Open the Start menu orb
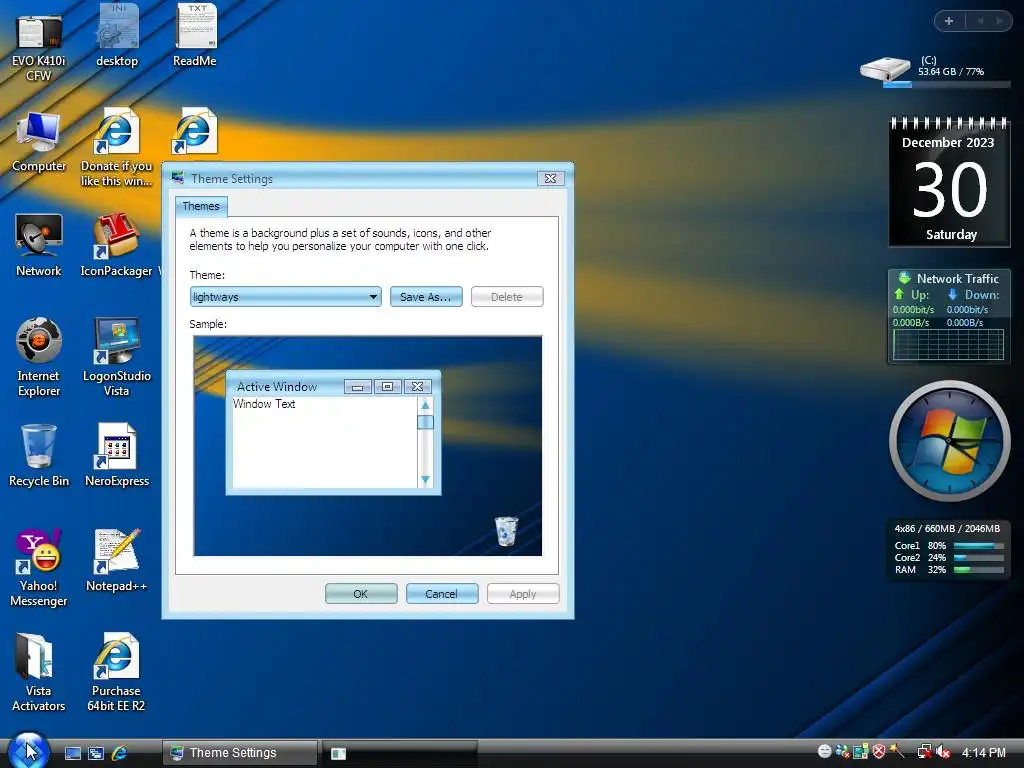 tap(28, 751)
